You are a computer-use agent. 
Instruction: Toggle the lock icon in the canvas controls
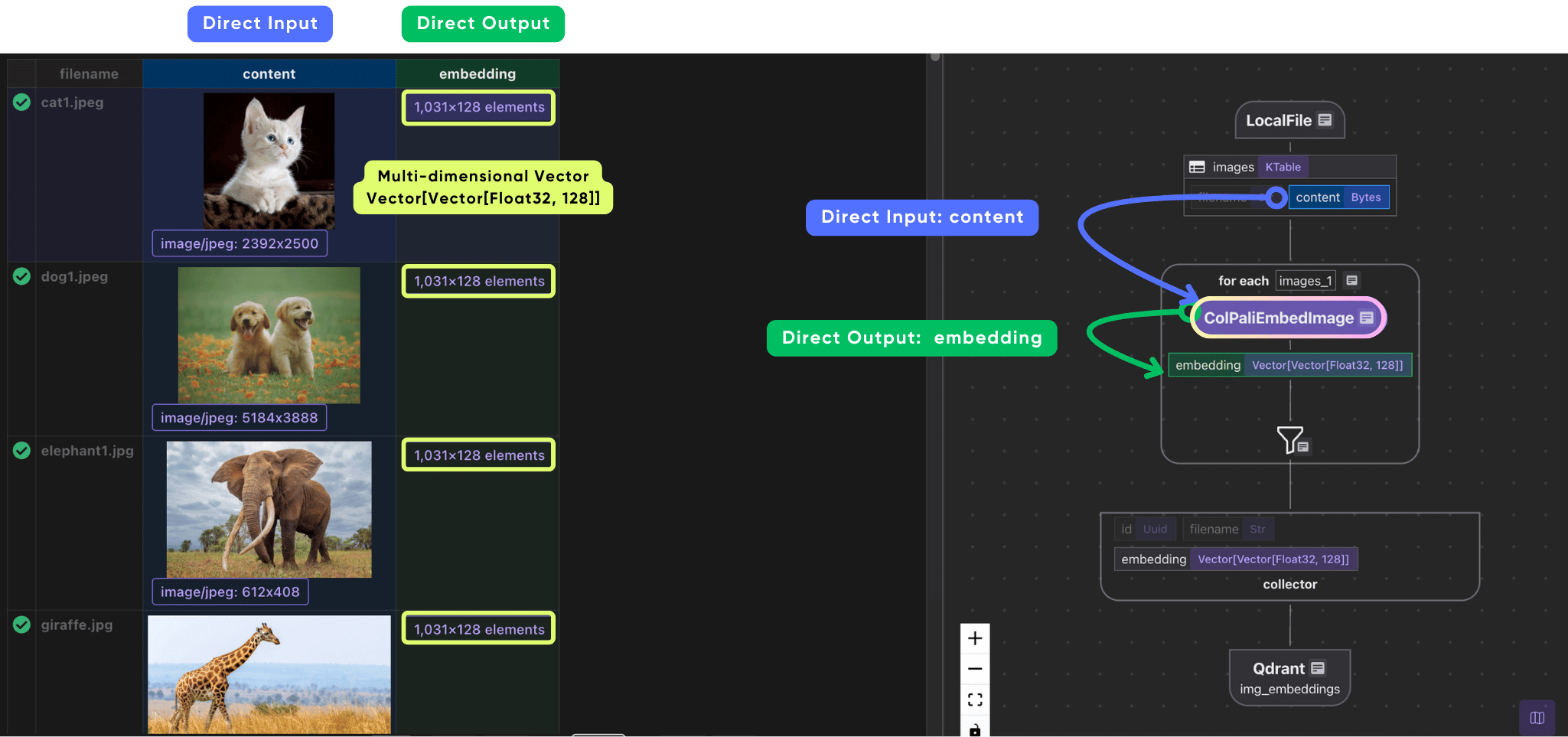974,729
